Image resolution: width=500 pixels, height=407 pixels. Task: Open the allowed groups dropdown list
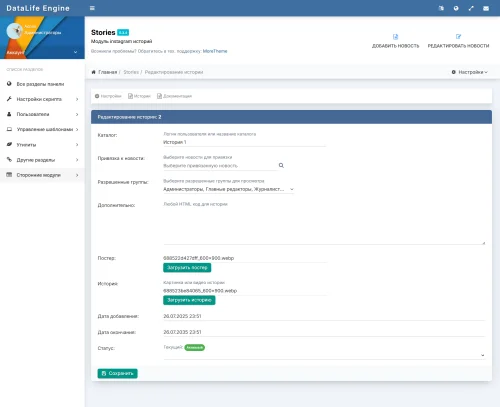tap(228, 189)
